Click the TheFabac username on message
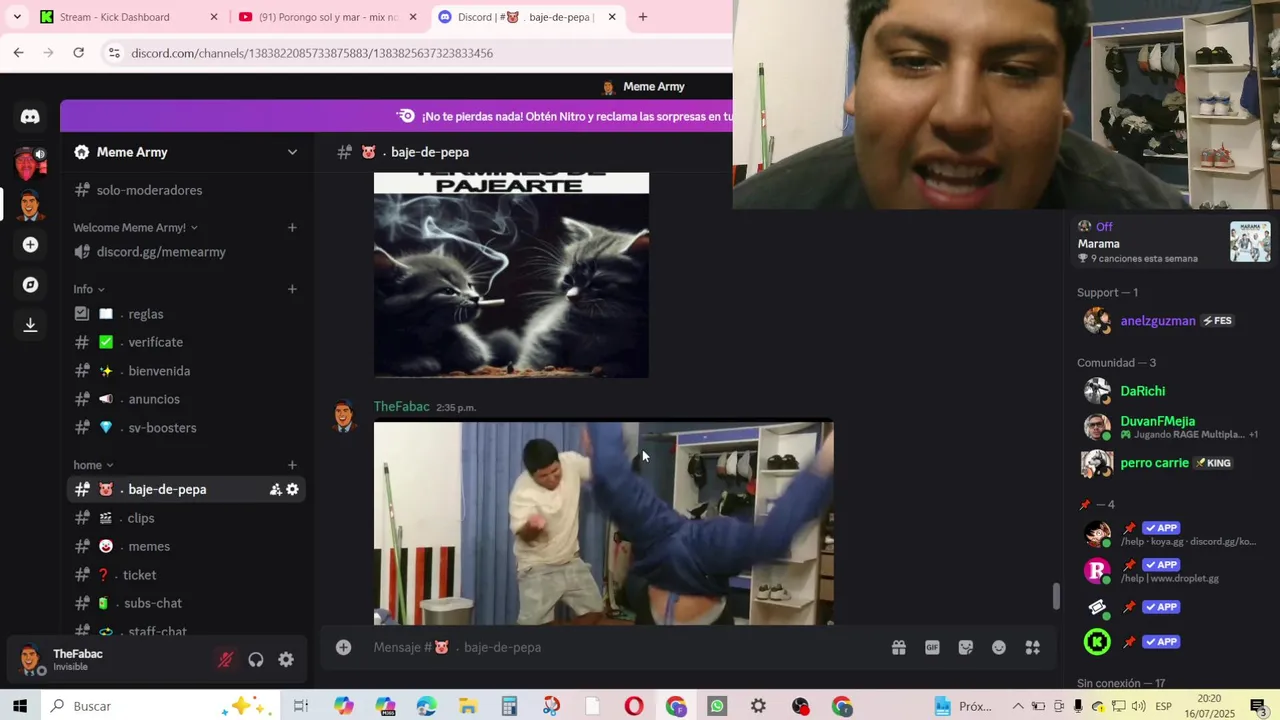 401,407
